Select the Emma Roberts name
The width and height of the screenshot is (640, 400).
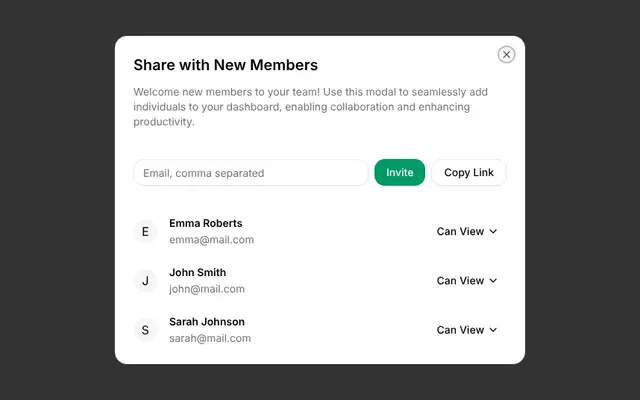click(x=206, y=223)
